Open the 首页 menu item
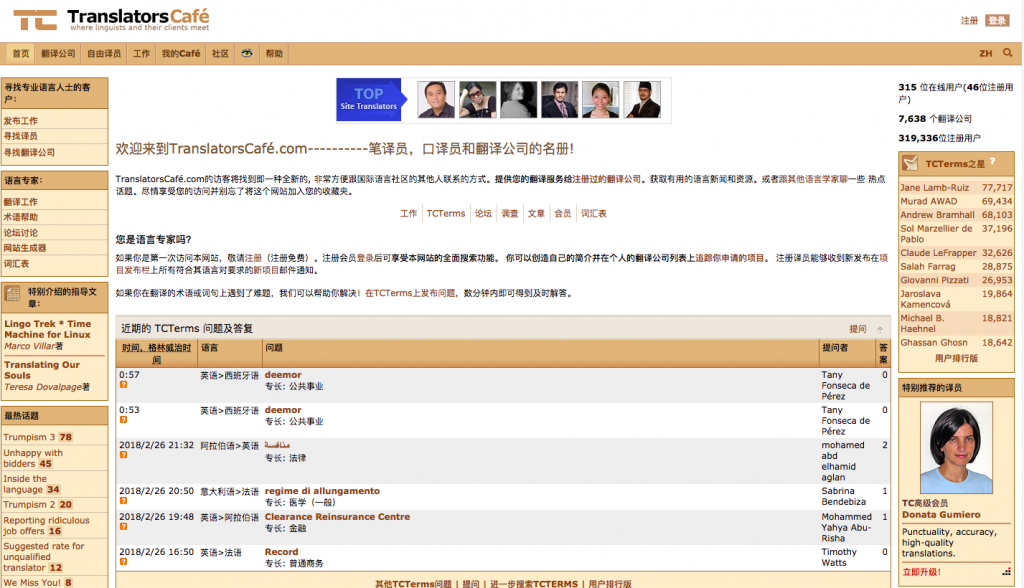 pos(21,54)
